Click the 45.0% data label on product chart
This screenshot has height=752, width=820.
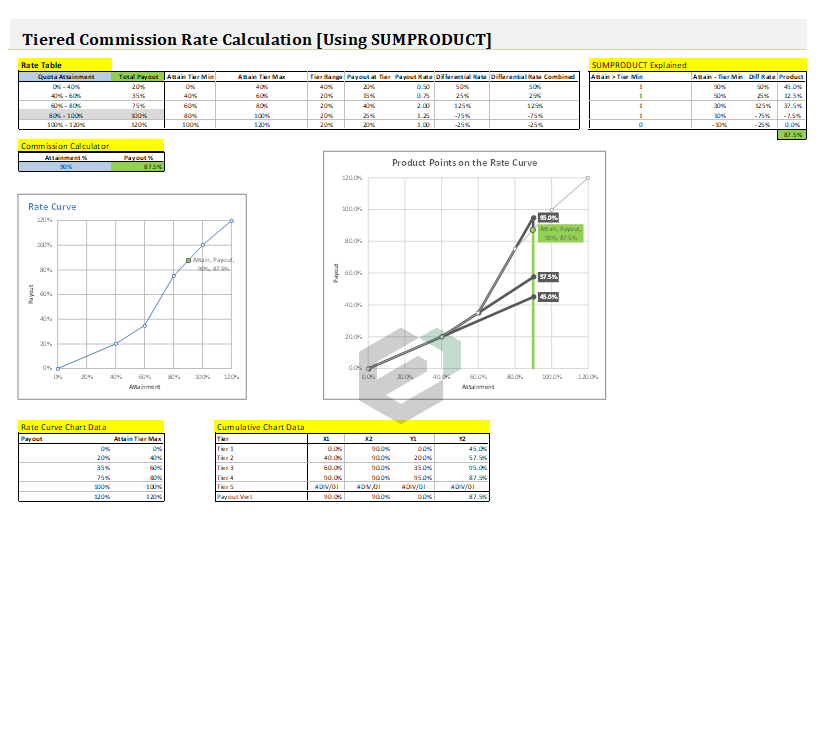tap(548, 297)
